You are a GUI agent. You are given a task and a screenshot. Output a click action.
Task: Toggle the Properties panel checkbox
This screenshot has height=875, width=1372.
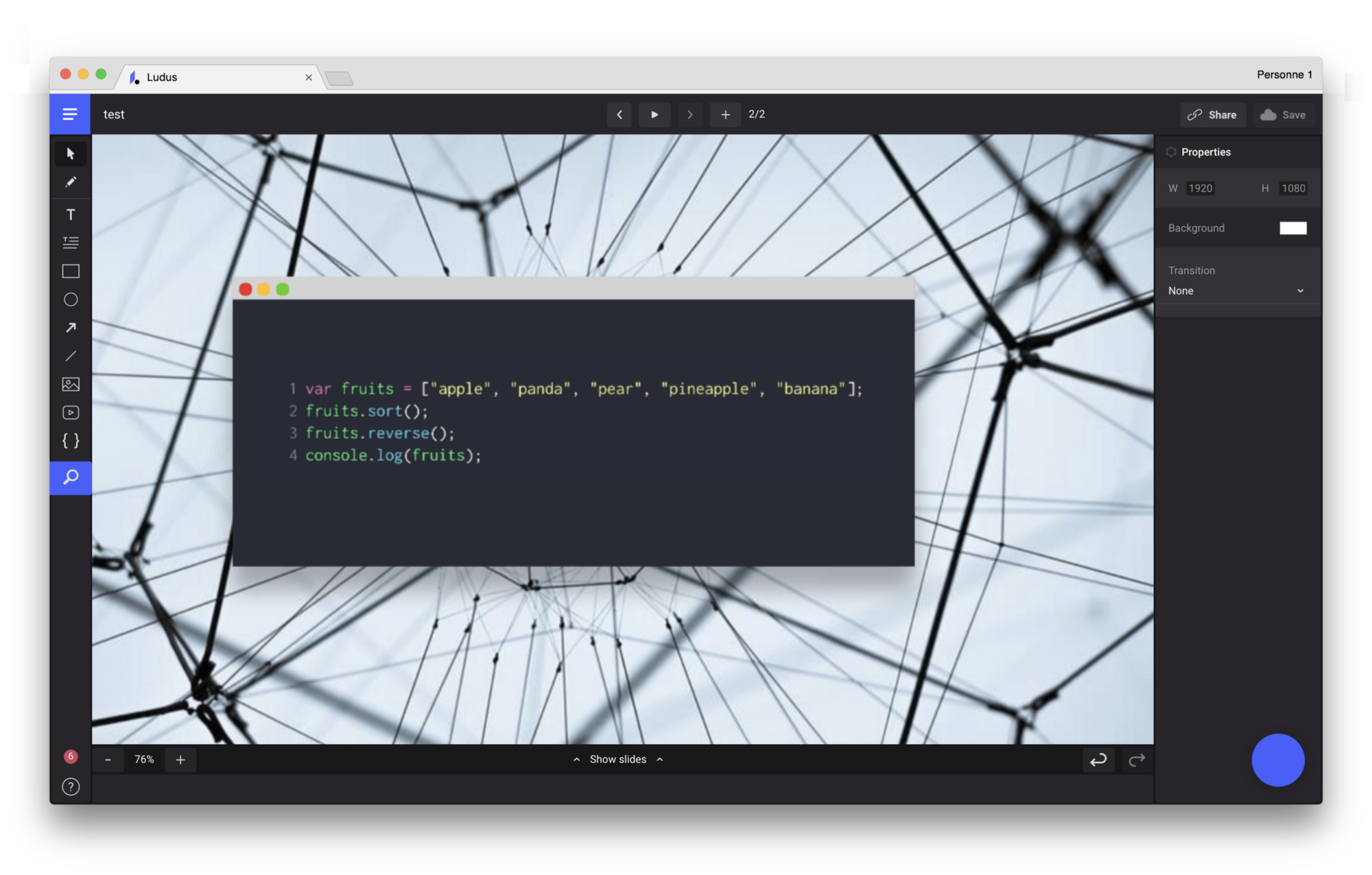(1171, 152)
